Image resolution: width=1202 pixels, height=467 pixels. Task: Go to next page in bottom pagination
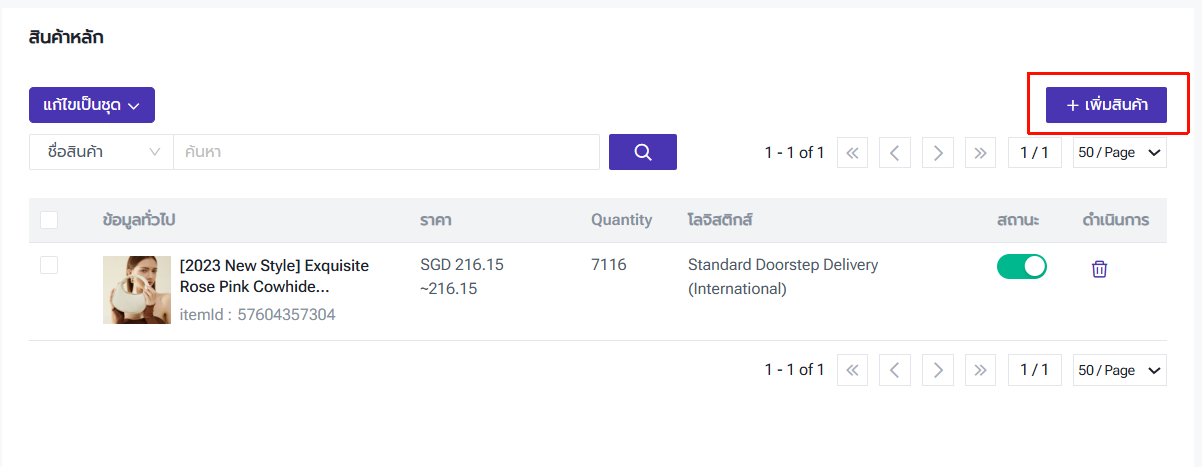coord(937,370)
